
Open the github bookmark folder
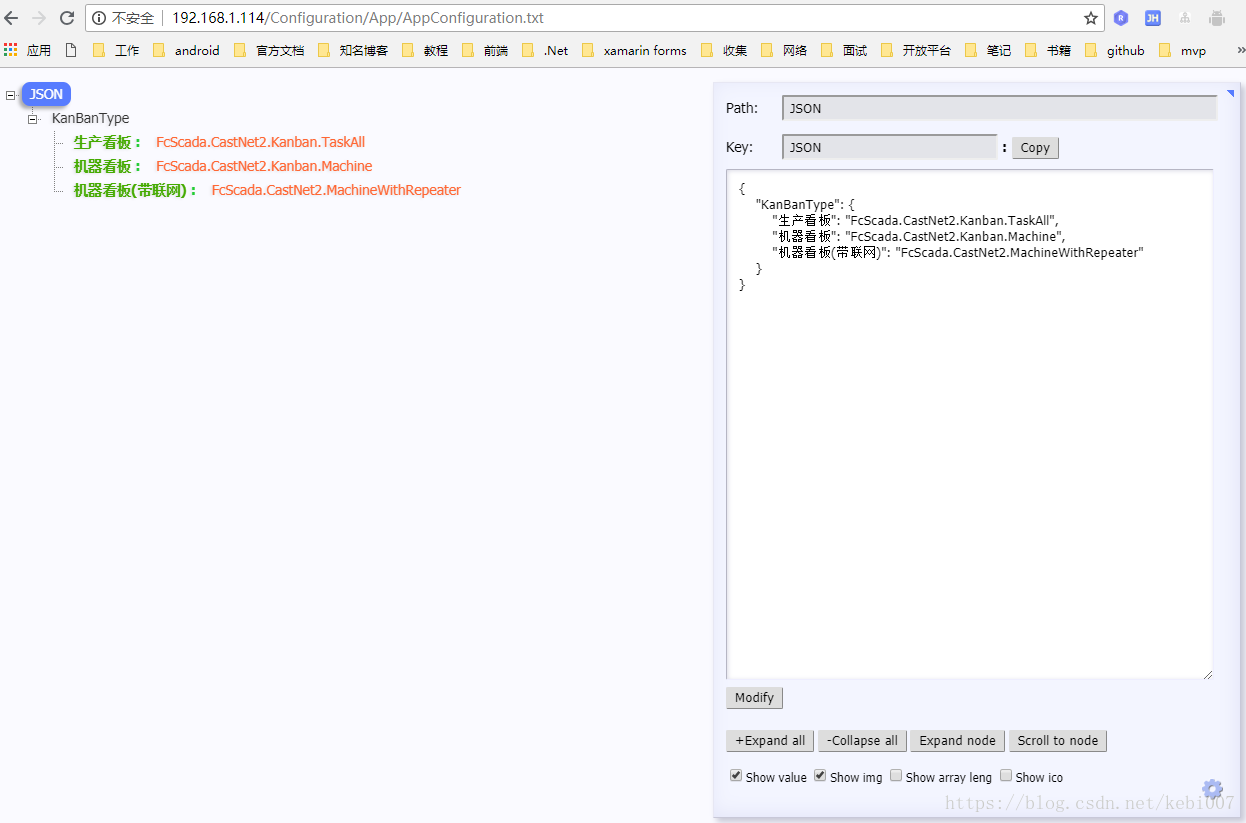point(1115,50)
